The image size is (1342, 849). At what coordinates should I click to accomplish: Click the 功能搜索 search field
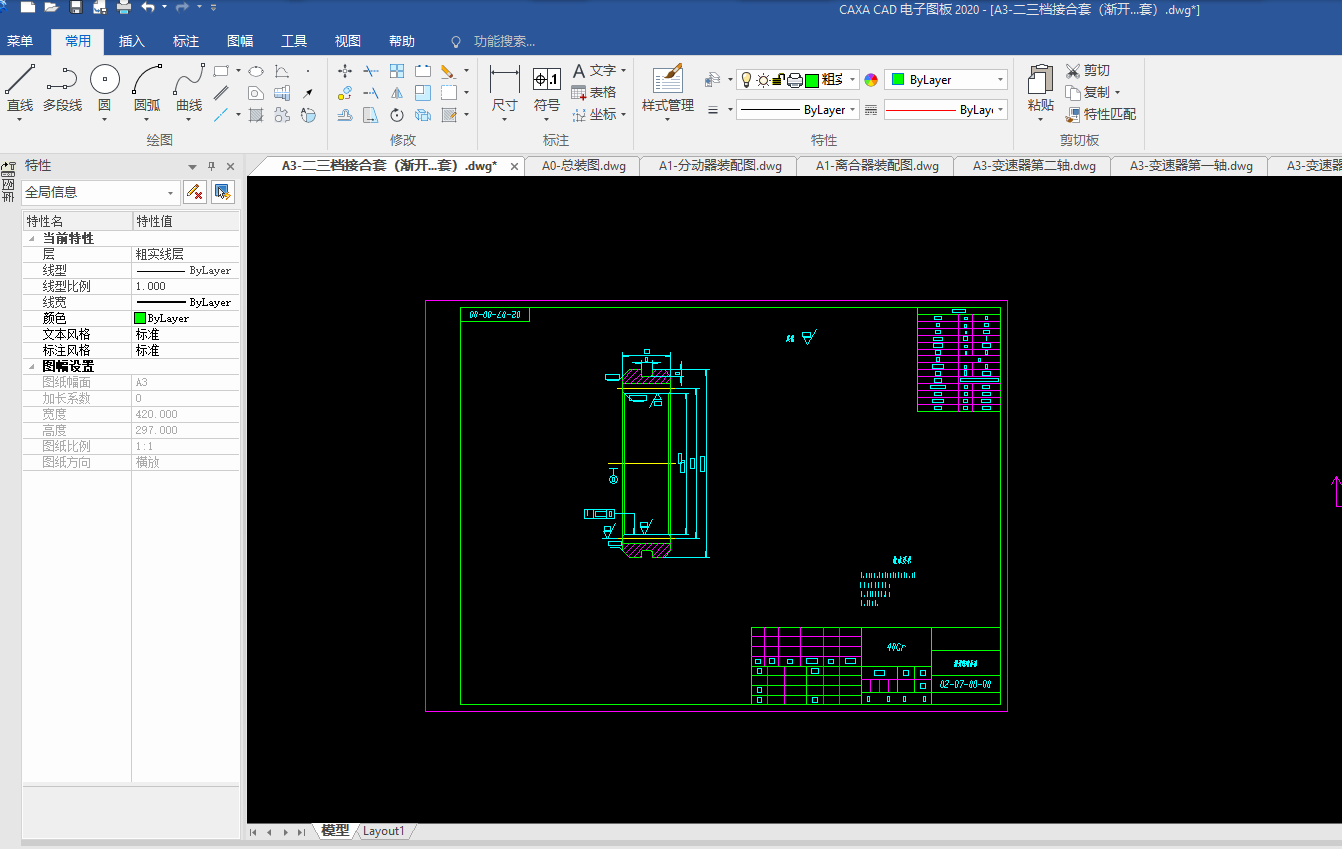[x=504, y=41]
